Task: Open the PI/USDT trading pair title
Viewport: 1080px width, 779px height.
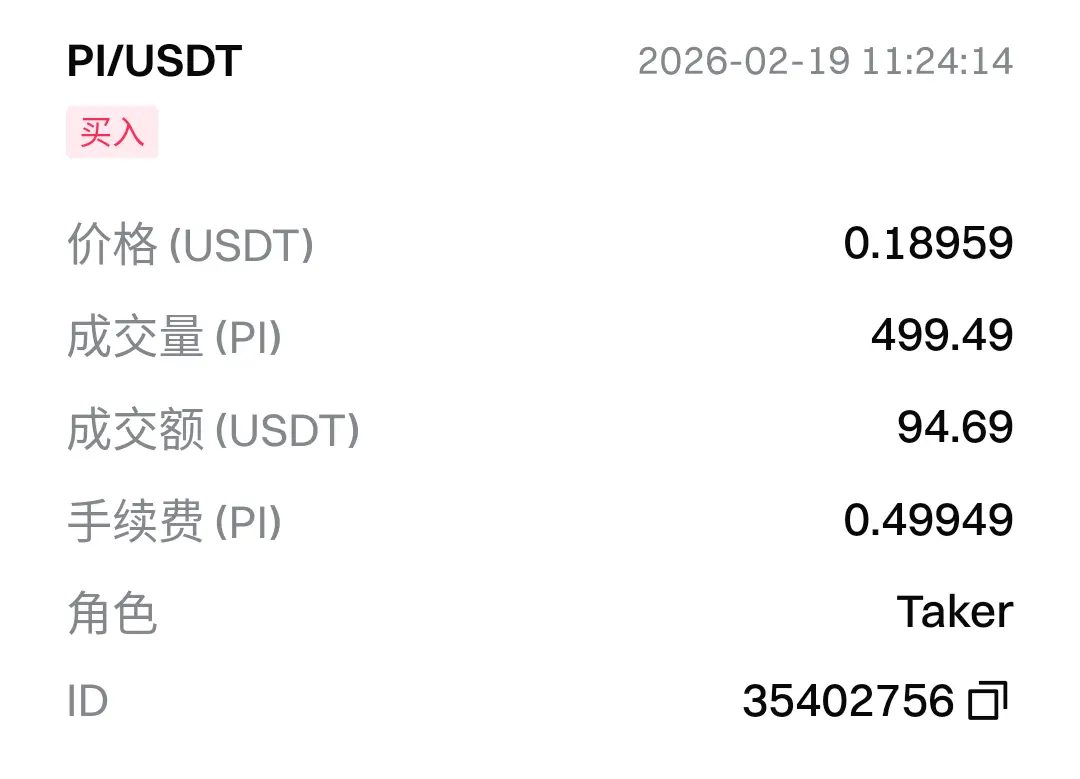Action: click(154, 61)
